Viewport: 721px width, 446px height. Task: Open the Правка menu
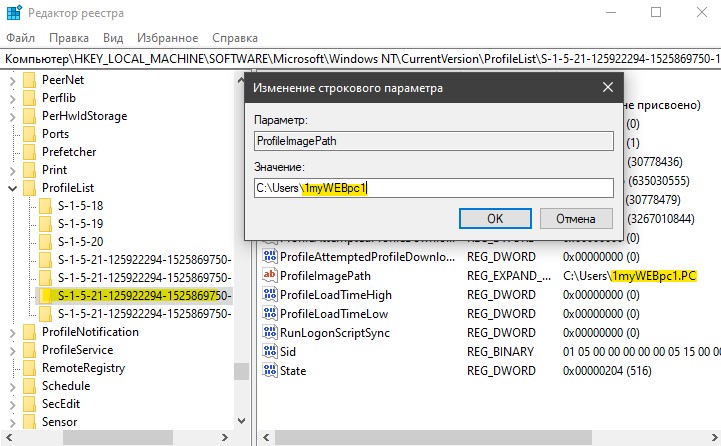tap(69, 38)
